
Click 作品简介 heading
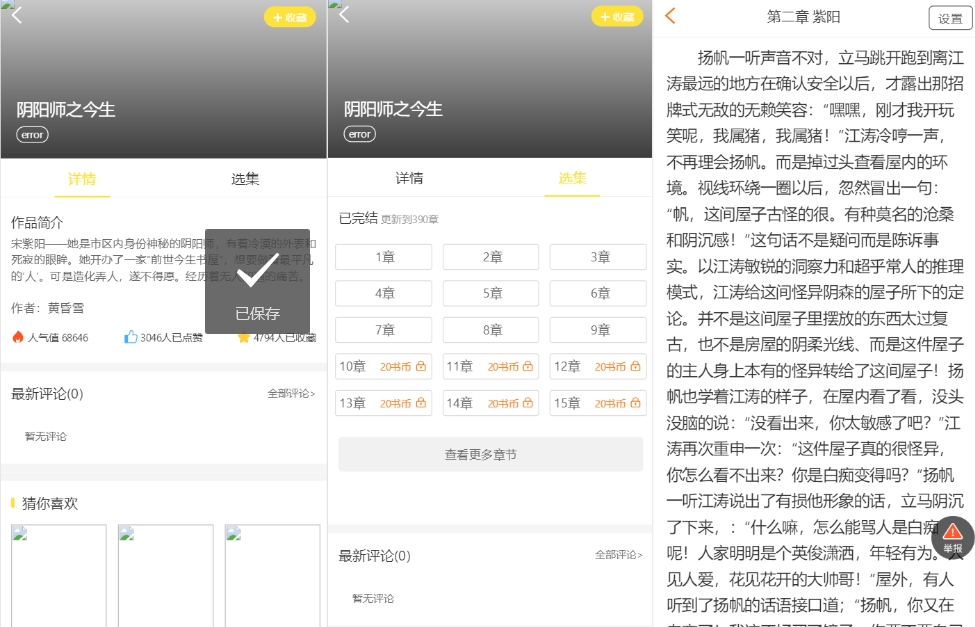click(37, 223)
